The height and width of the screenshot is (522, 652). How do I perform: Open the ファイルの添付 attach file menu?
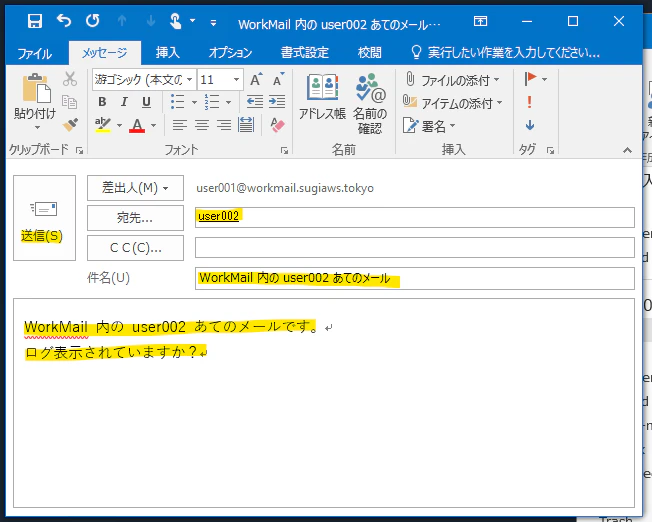point(452,79)
